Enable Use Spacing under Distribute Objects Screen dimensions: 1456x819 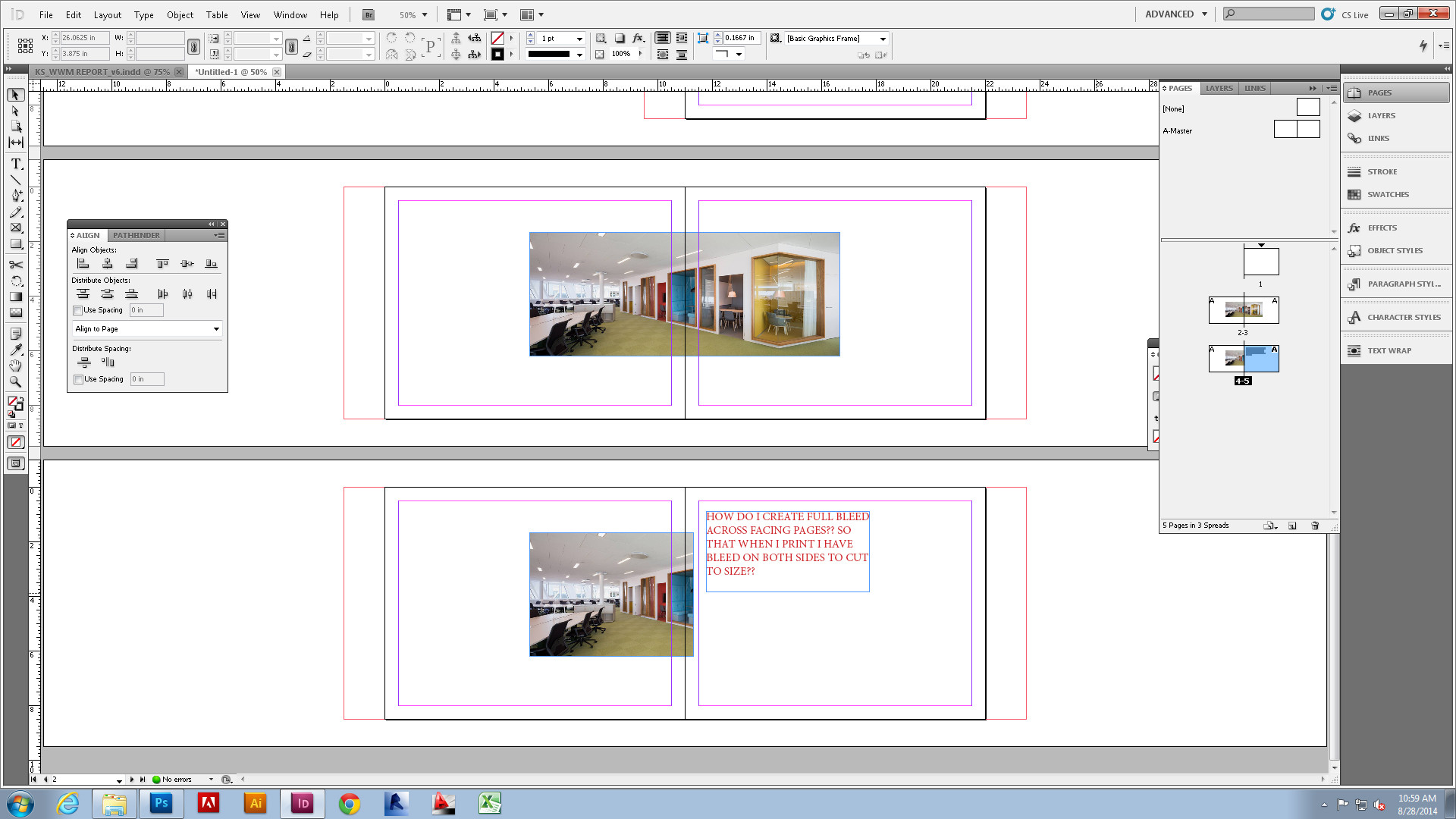tap(78, 310)
